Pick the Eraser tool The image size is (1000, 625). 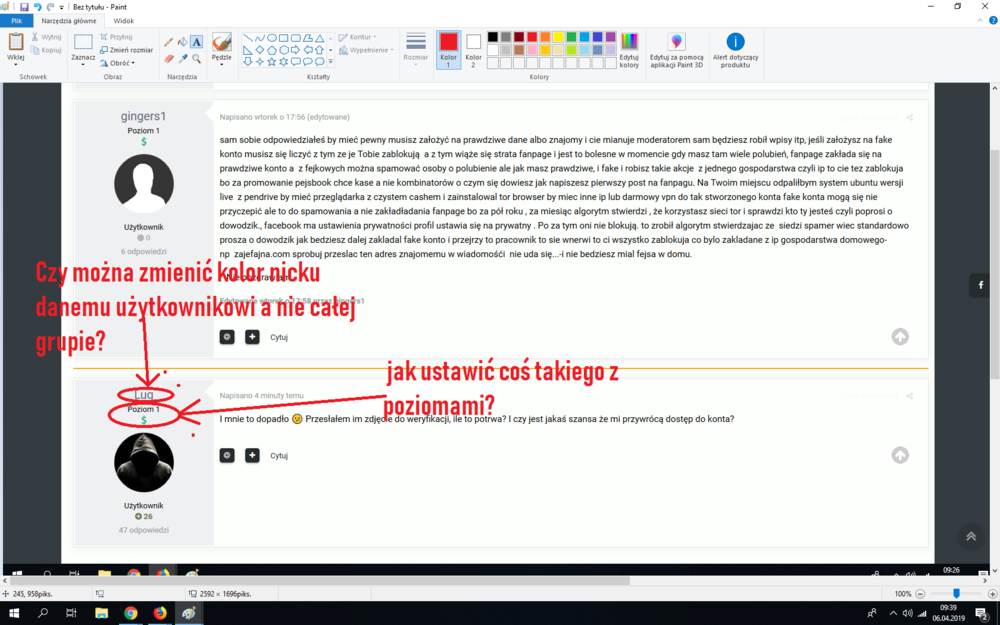(168, 57)
